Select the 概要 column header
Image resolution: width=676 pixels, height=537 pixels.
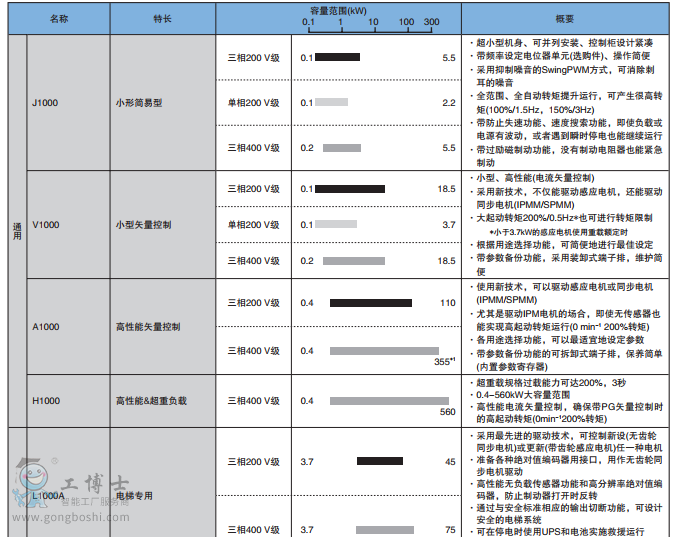(564, 19)
